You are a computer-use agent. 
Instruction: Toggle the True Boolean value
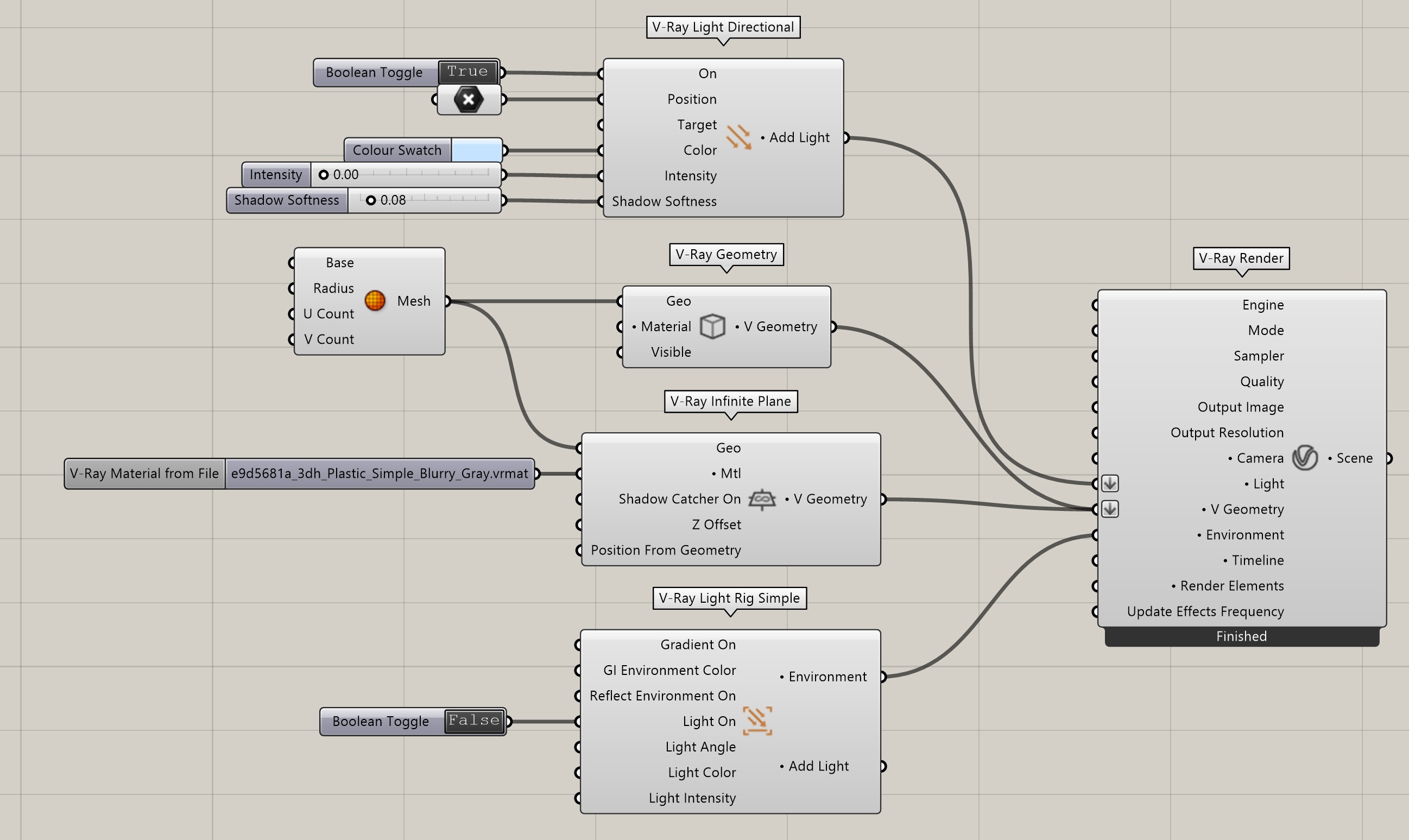[467, 72]
